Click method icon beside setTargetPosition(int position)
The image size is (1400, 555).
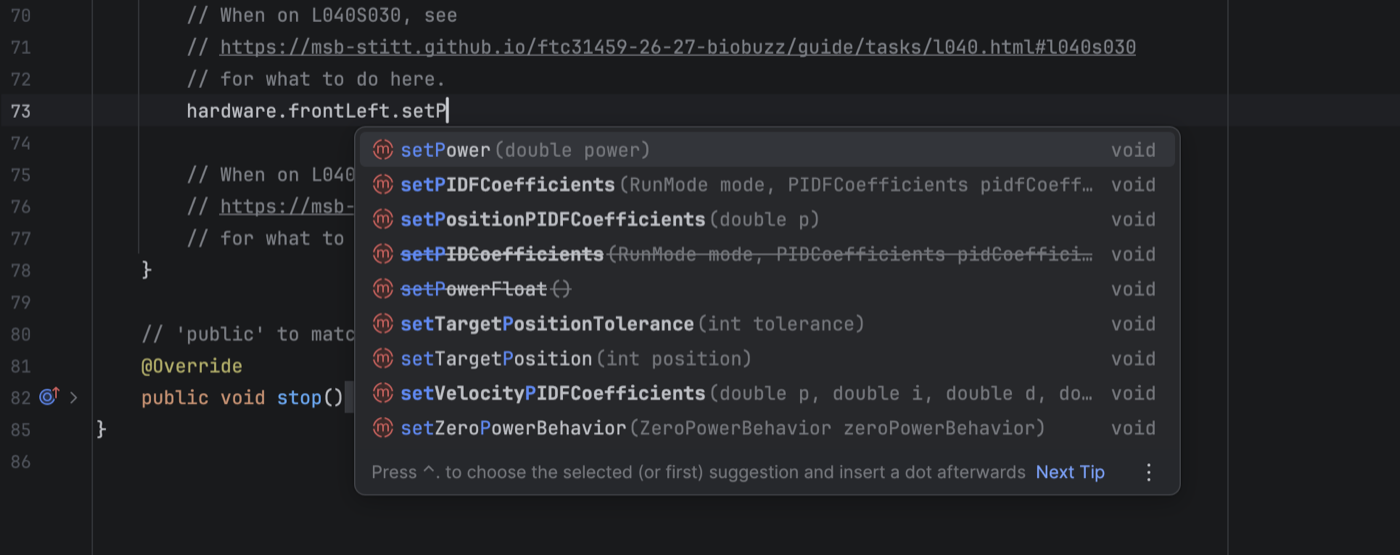pos(382,359)
